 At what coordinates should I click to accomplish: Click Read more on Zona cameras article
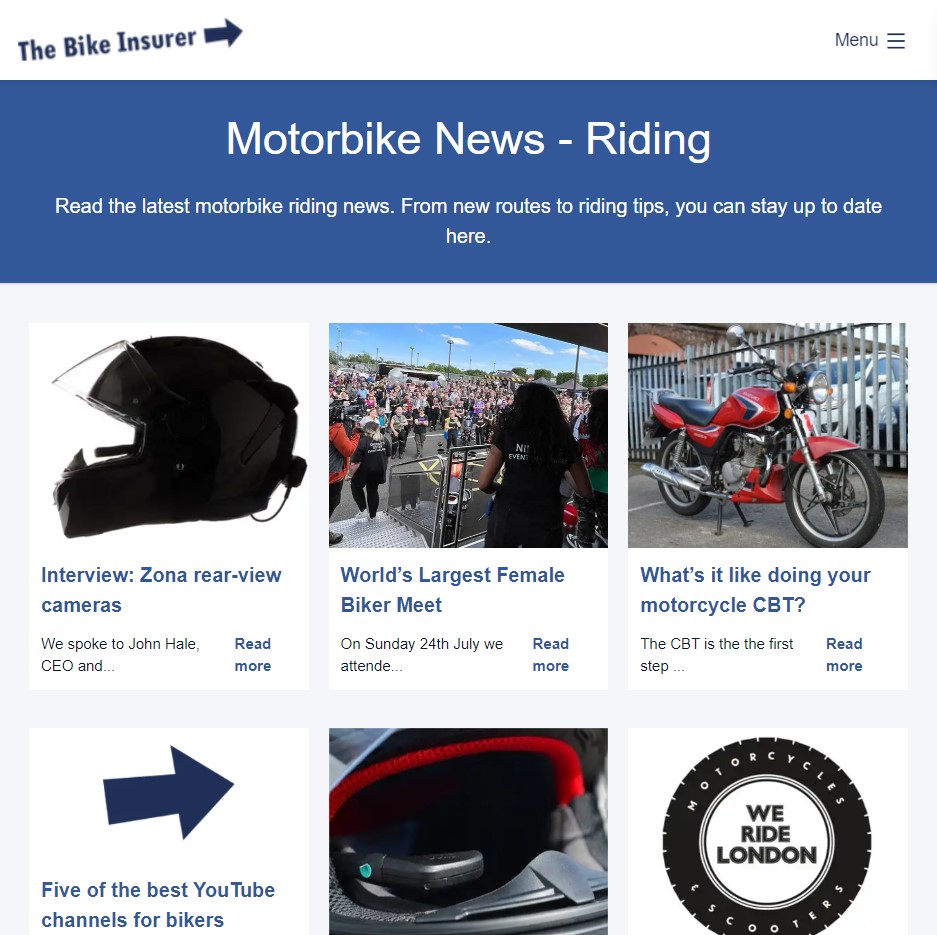pos(253,655)
